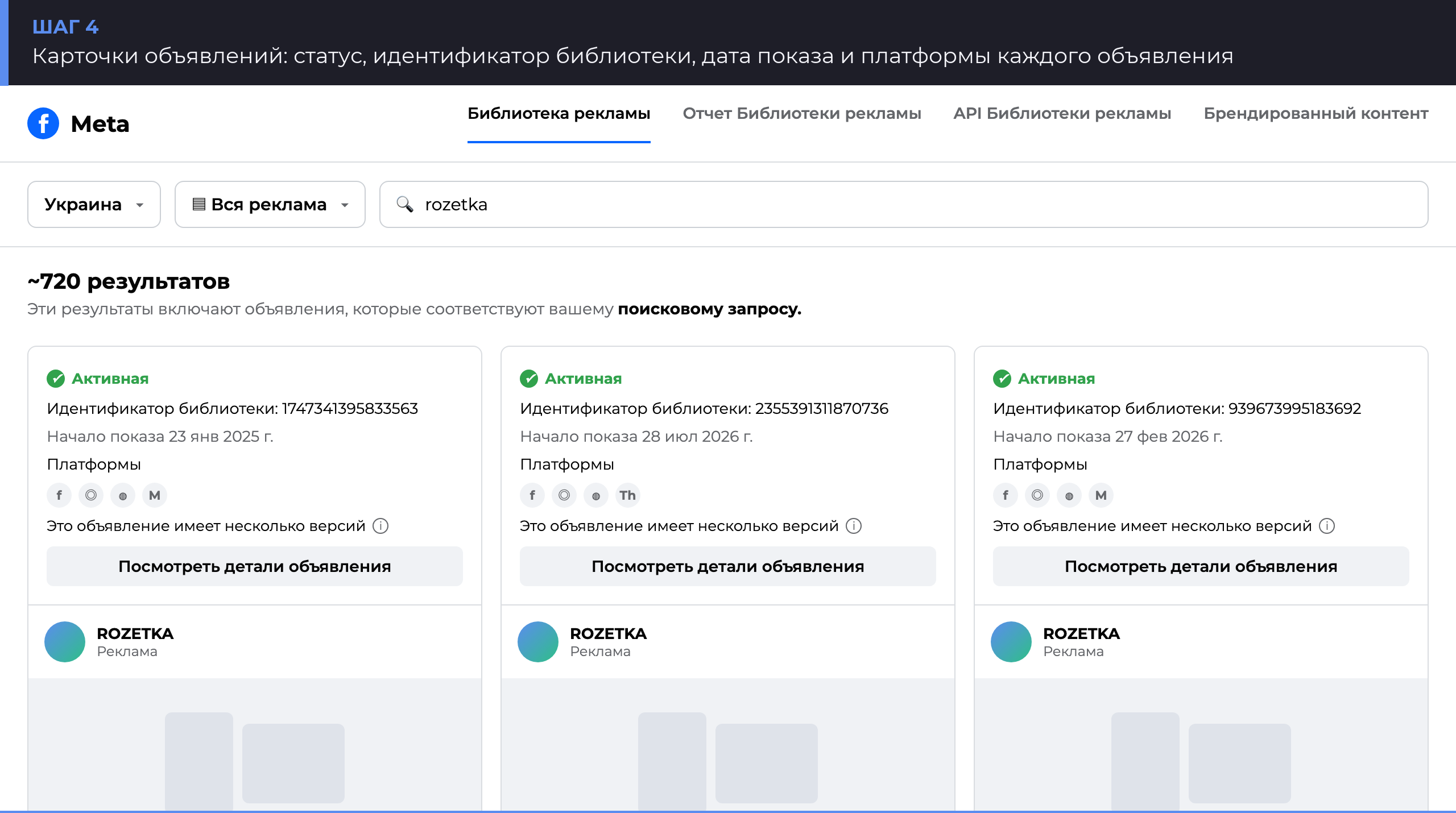Click the versions info icon in ad 939673995183692
Screen dimensions: 1456x813
click(x=1327, y=526)
